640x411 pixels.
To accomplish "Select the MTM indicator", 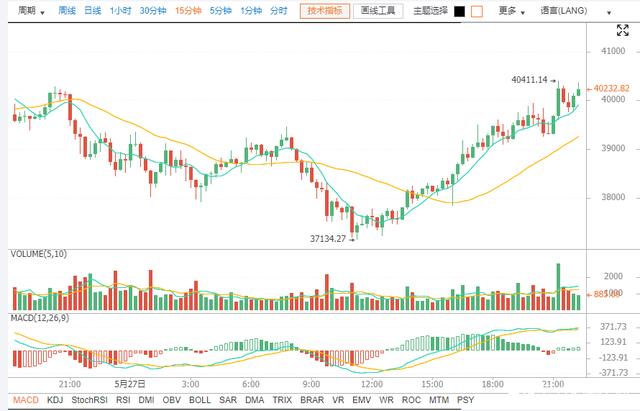I will pyautogui.click(x=439, y=400).
